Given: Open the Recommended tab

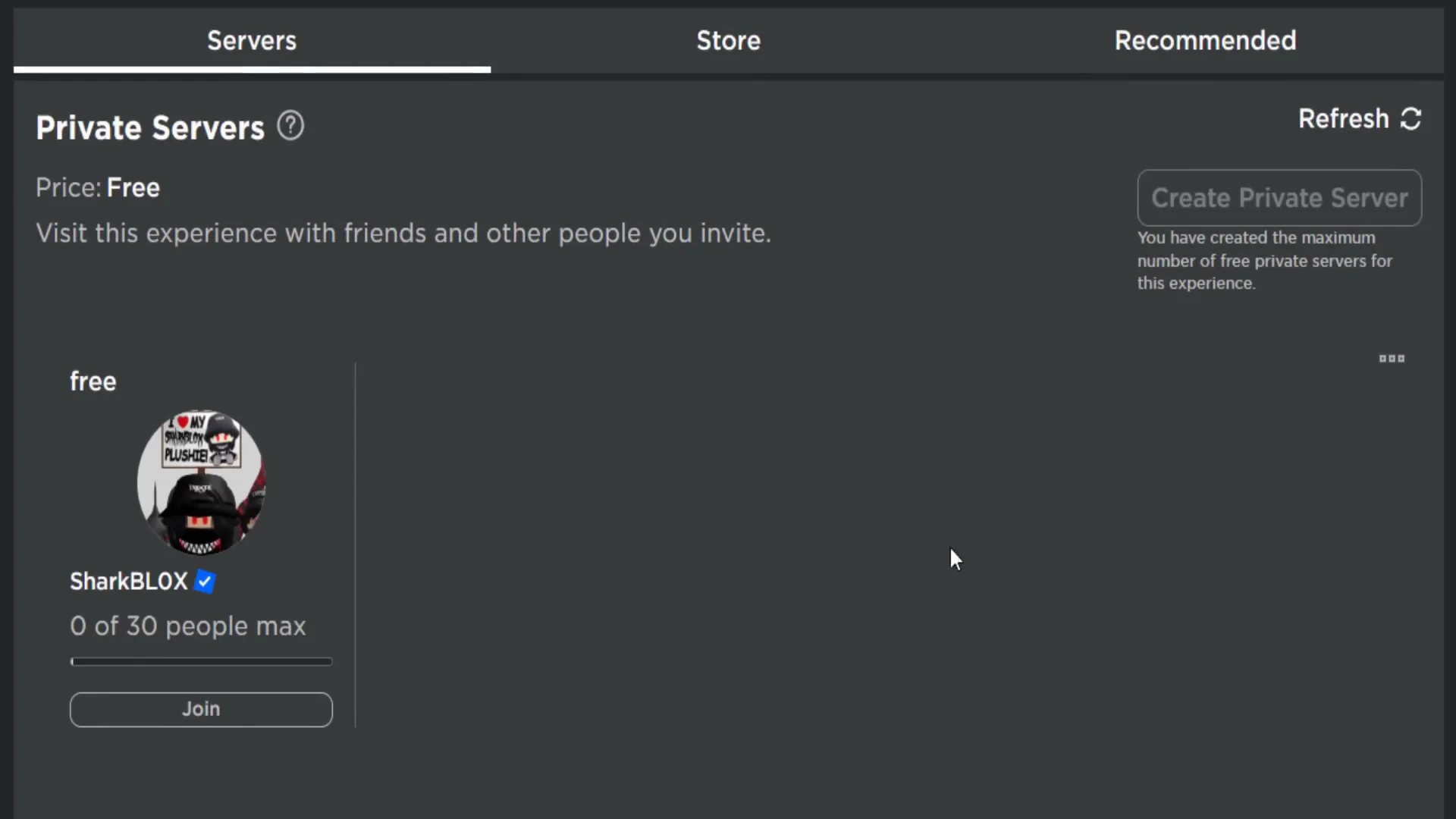Looking at the screenshot, I should (x=1205, y=40).
